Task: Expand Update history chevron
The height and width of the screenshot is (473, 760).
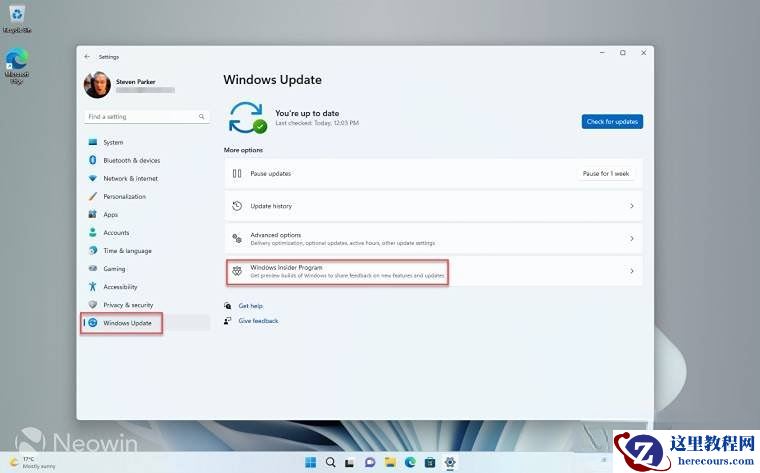Action: [632, 206]
